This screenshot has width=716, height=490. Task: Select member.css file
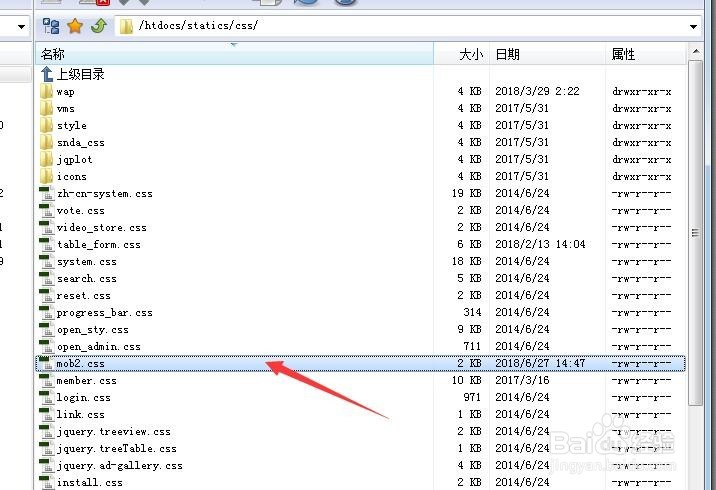point(79,380)
